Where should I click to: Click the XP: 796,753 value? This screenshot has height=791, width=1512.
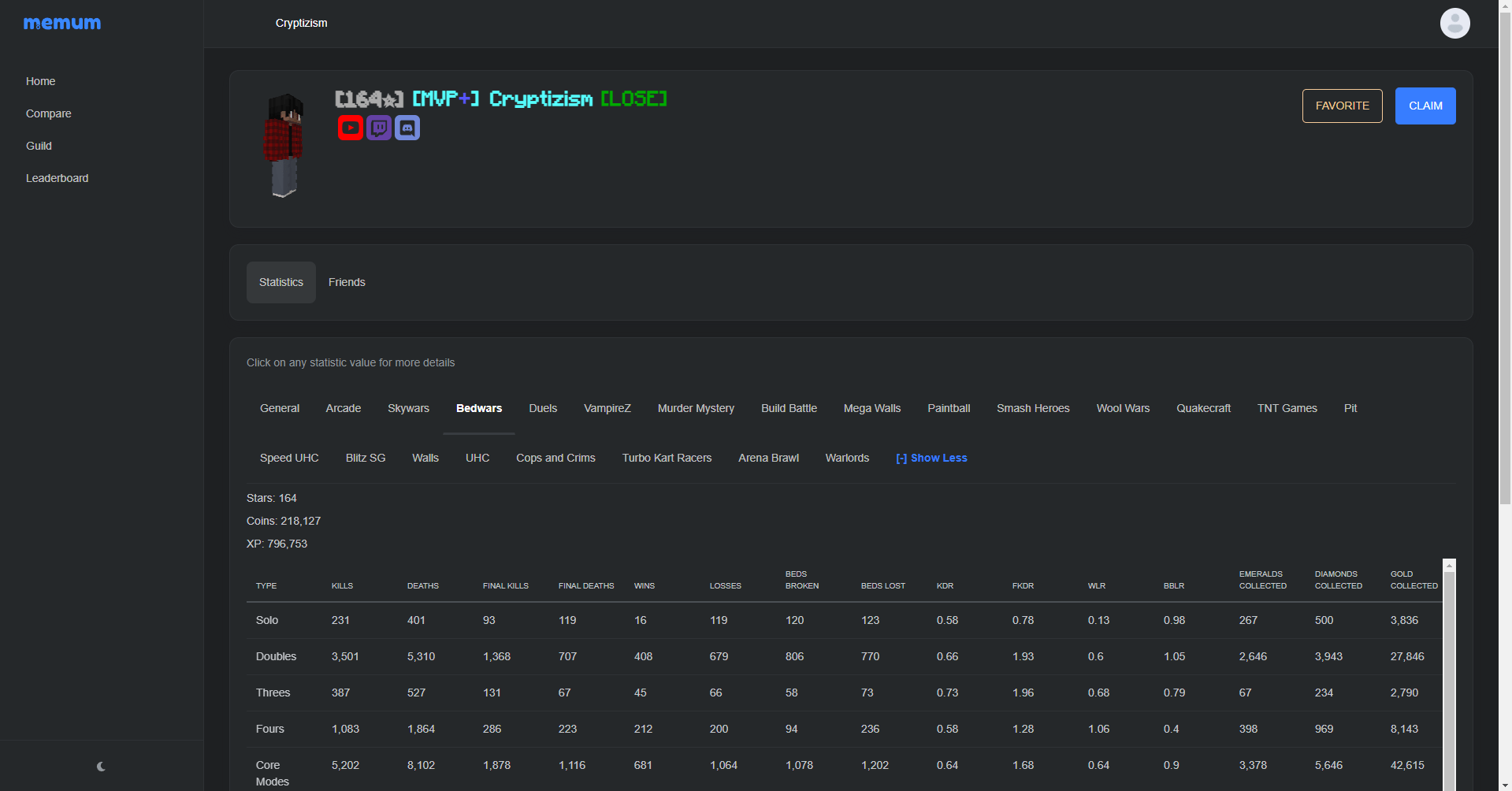click(x=277, y=544)
